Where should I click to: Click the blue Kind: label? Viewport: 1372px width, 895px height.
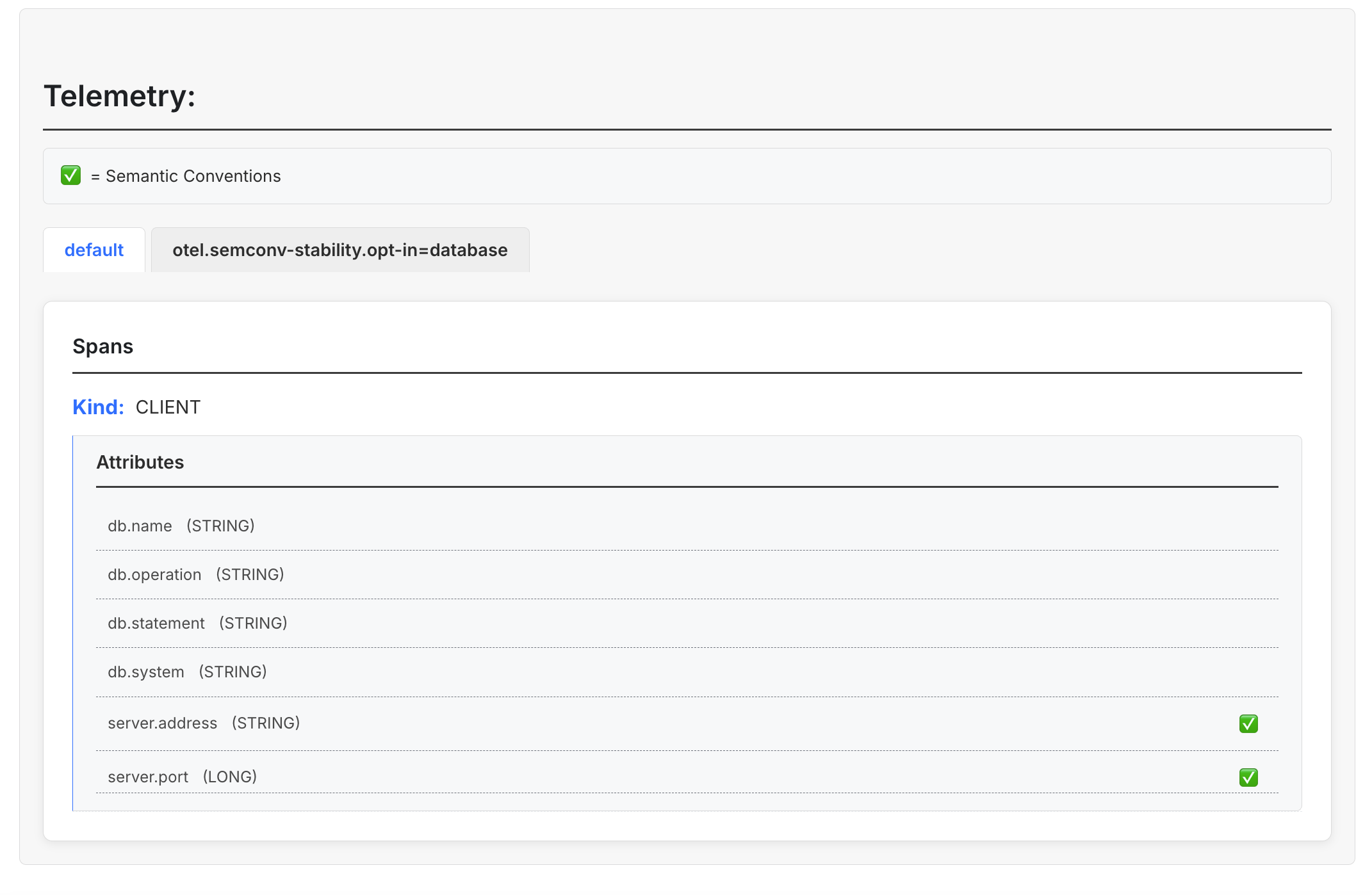[98, 407]
